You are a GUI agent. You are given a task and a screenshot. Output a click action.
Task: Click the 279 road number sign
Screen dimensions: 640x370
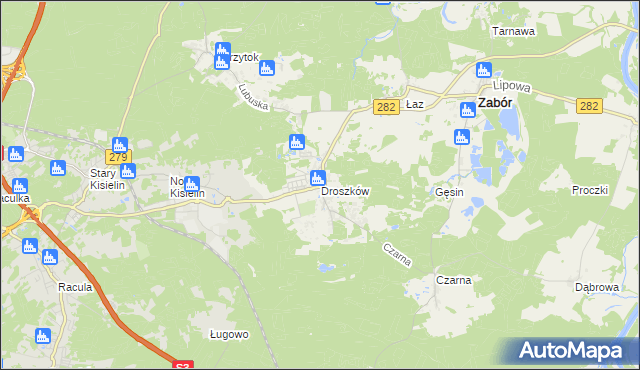118,157
